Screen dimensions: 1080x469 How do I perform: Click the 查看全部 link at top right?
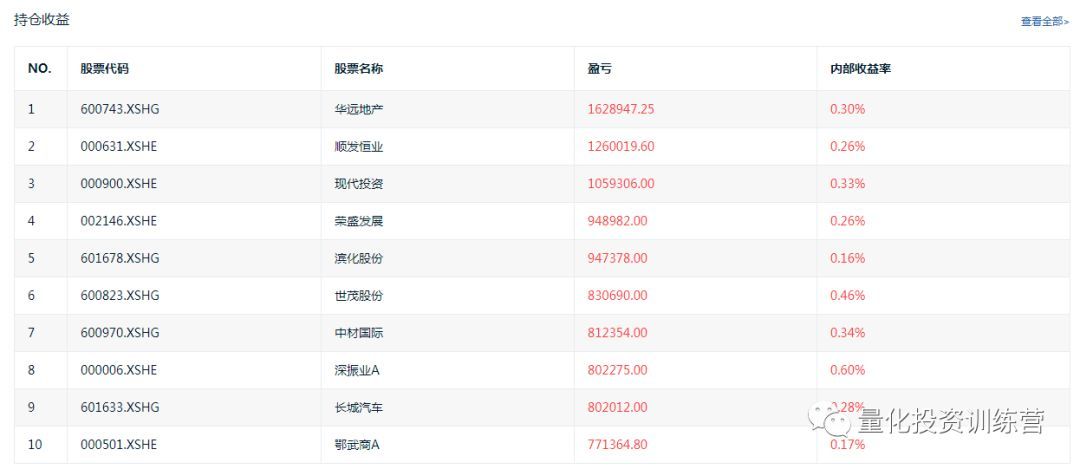point(1043,21)
